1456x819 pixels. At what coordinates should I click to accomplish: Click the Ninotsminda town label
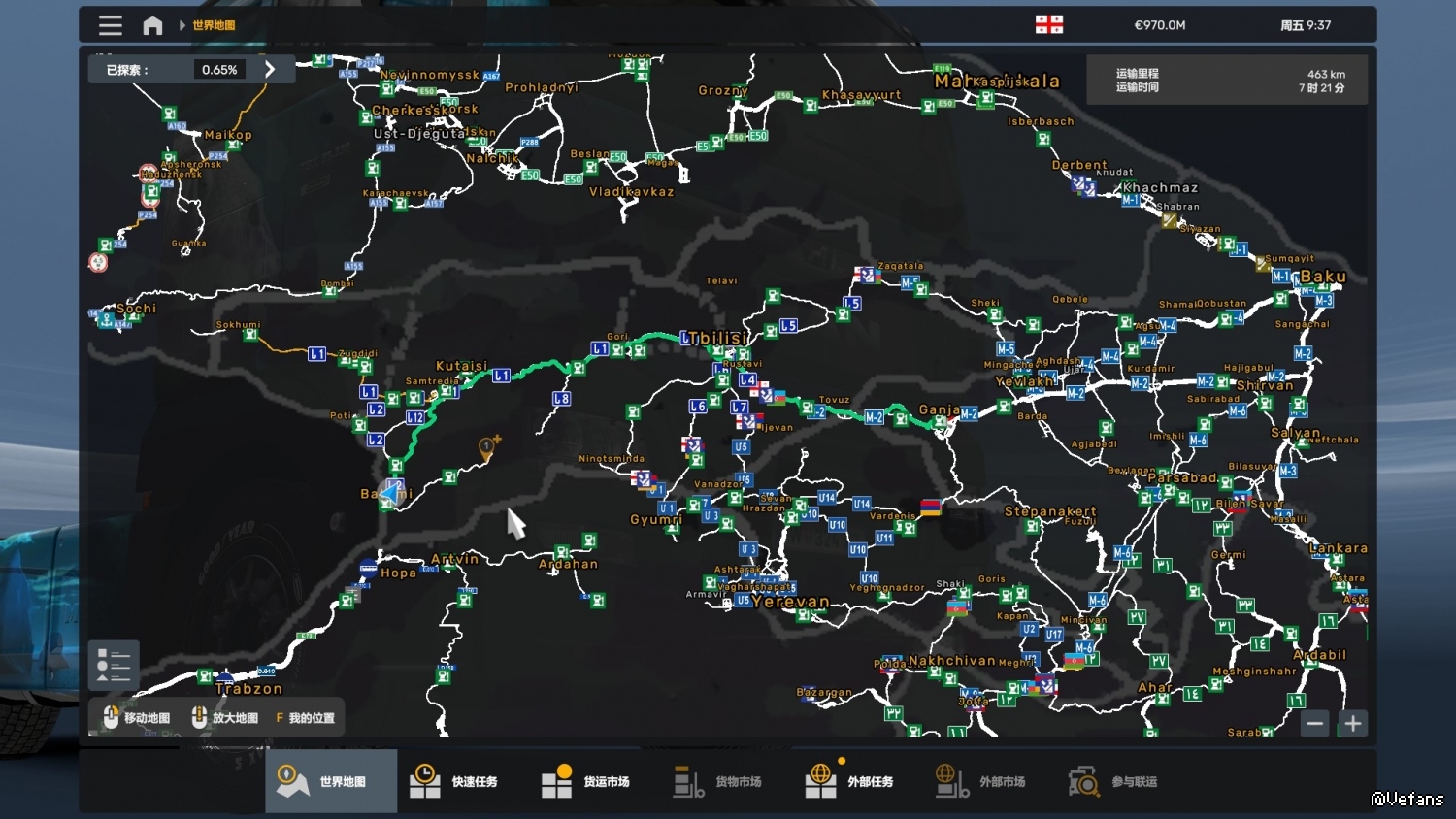tap(612, 459)
